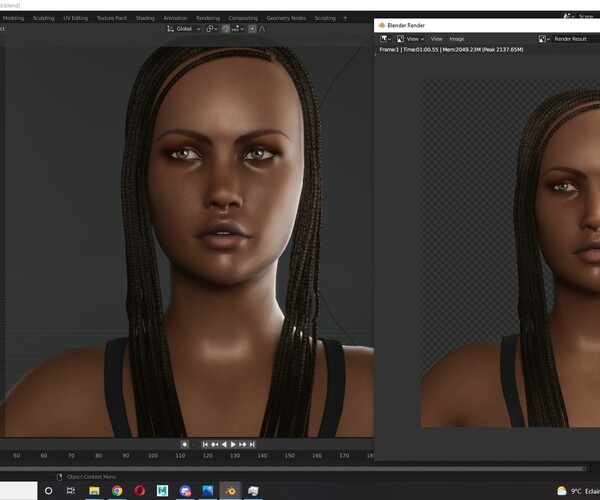Open Discord app from taskbar
The height and width of the screenshot is (500, 600).
[x=185, y=490]
